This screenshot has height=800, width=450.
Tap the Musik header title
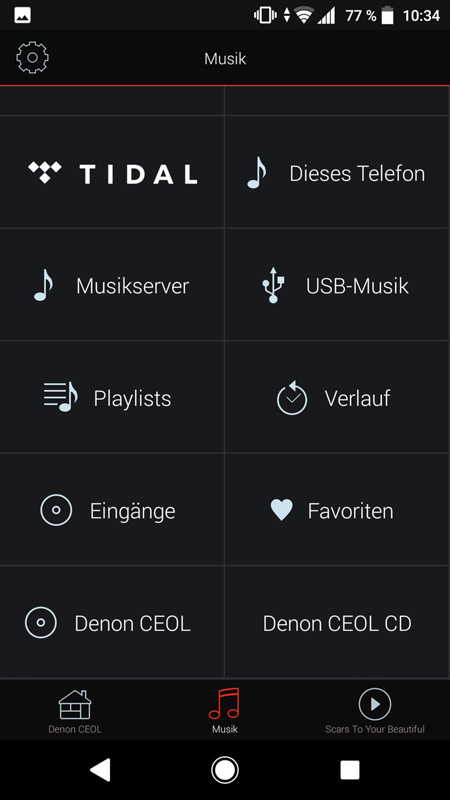tap(225, 59)
